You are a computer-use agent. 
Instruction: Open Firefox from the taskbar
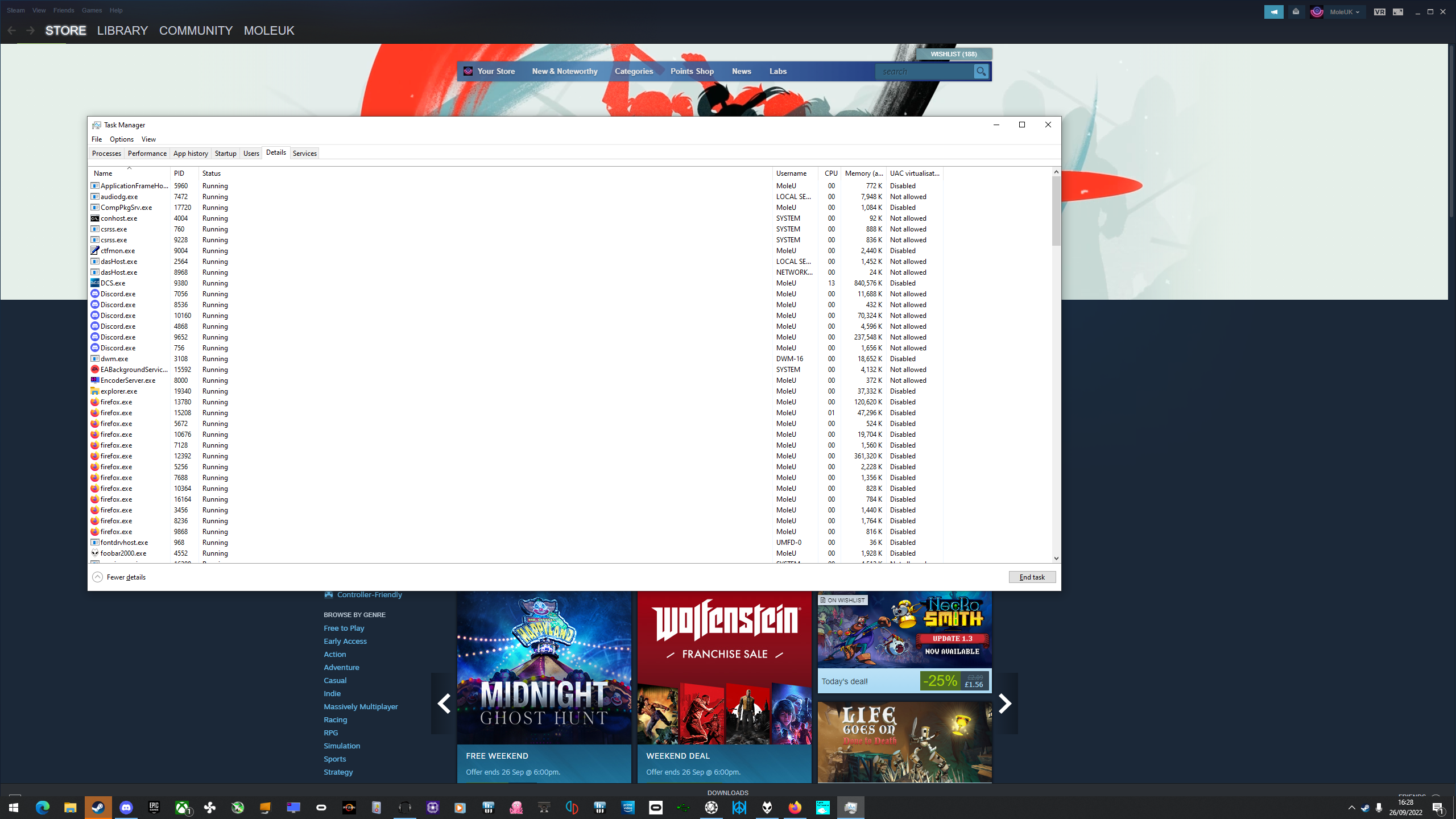point(795,807)
